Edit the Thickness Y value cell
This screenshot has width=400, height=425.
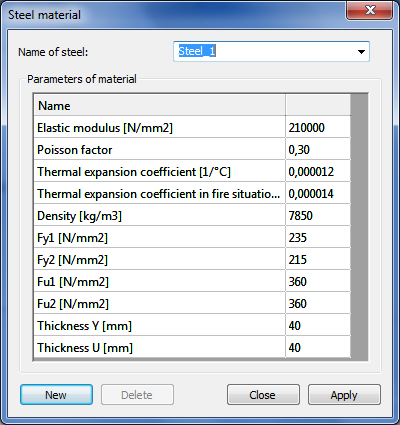(318, 326)
